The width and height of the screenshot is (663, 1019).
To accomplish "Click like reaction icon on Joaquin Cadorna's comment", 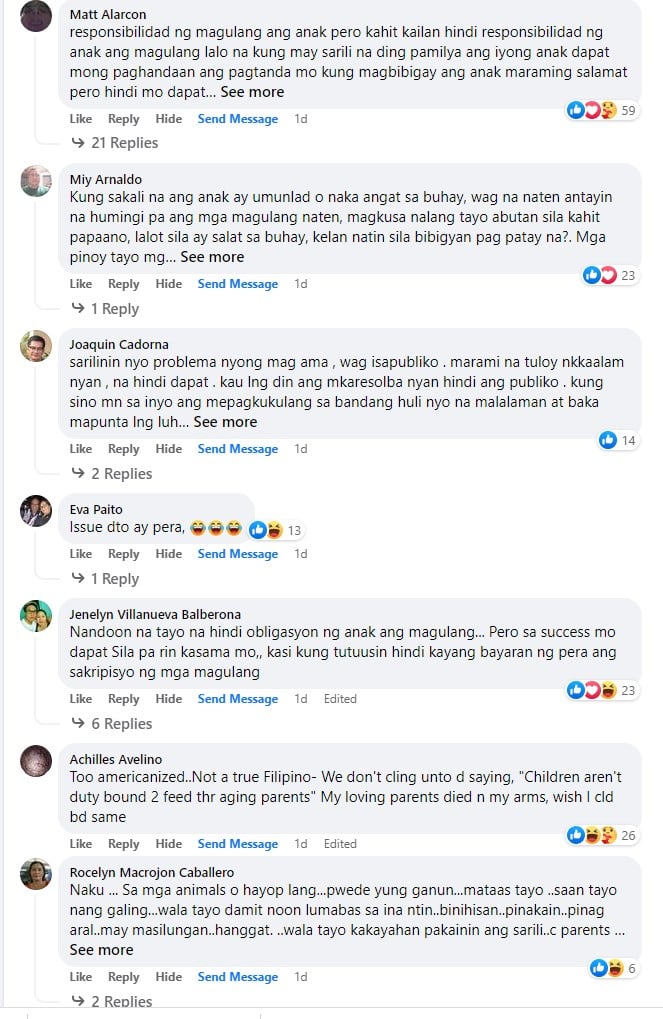I will pyautogui.click(x=607, y=441).
